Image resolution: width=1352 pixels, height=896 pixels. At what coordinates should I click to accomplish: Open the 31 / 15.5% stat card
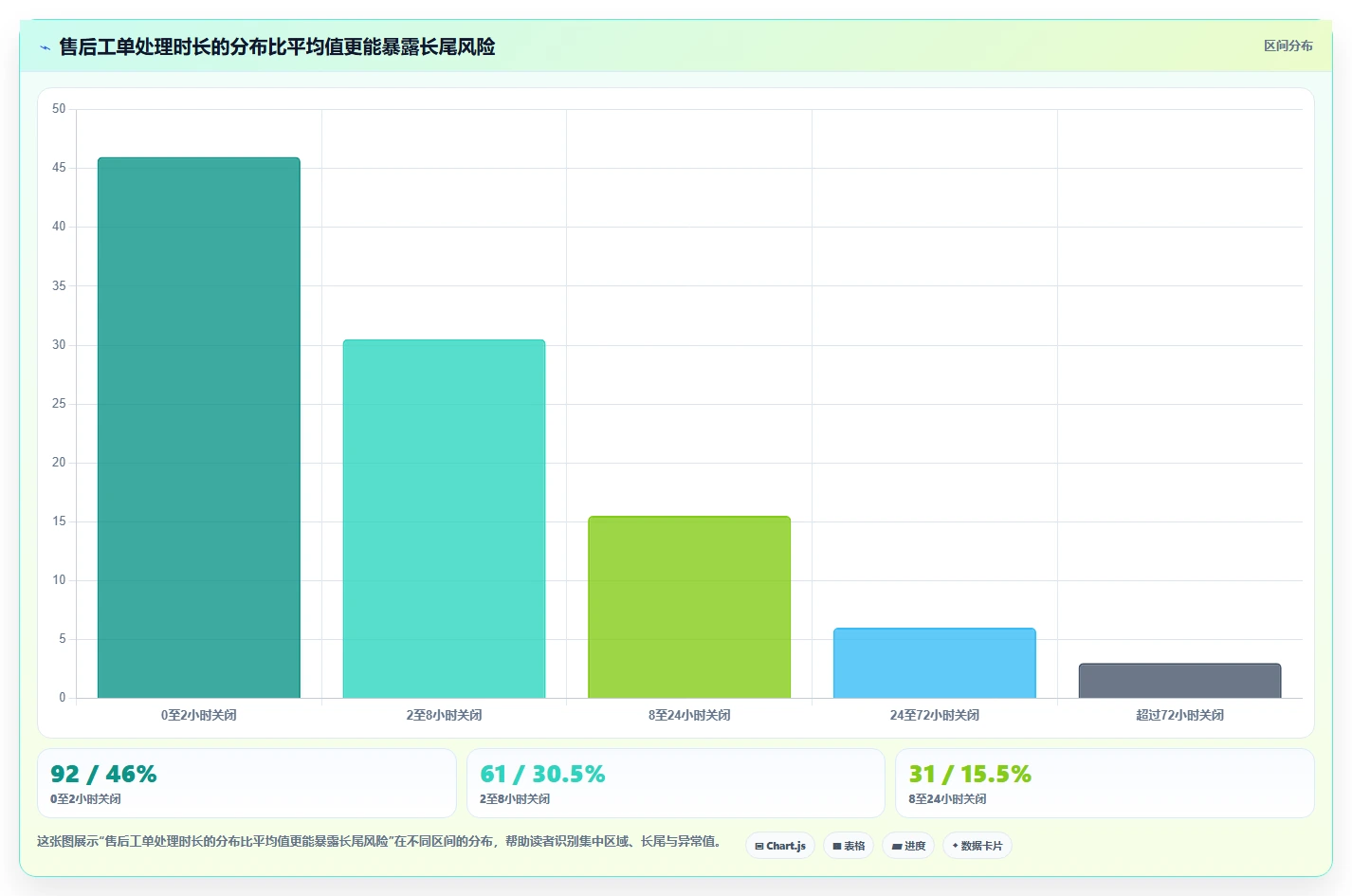[x=1105, y=783]
